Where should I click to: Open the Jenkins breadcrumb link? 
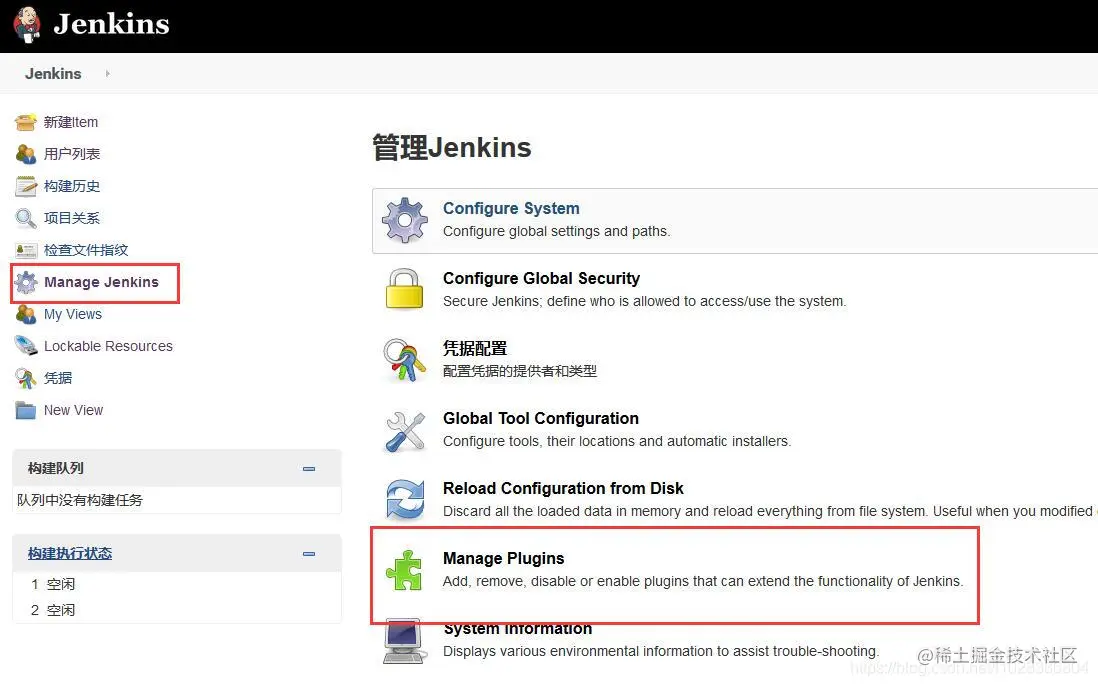coord(53,74)
